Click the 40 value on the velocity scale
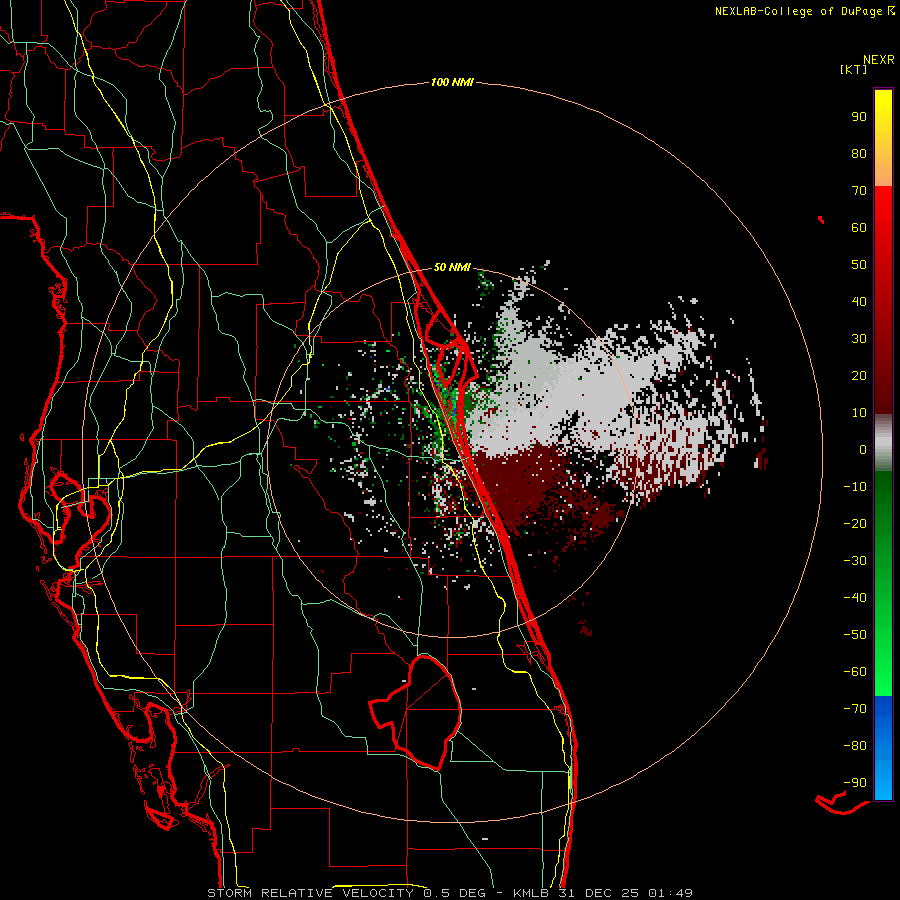This screenshot has width=900, height=900. [859, 301]
